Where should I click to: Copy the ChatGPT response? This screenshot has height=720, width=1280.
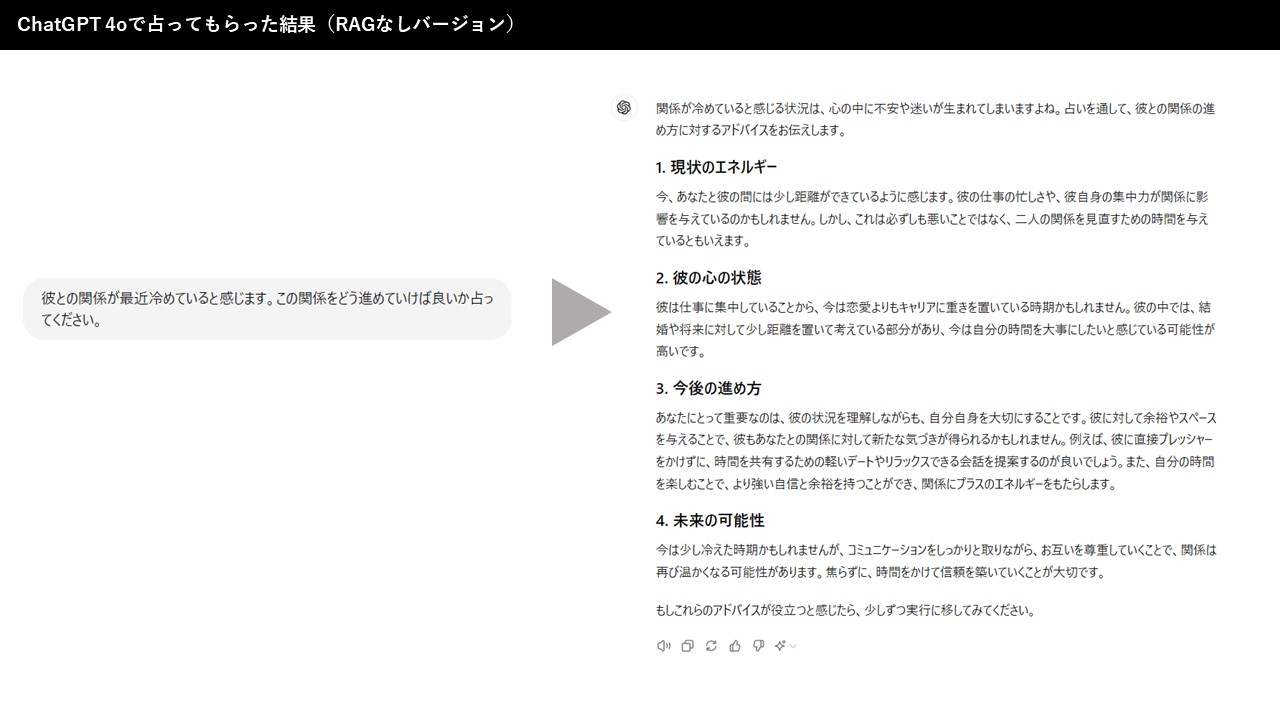click(687, 646)
